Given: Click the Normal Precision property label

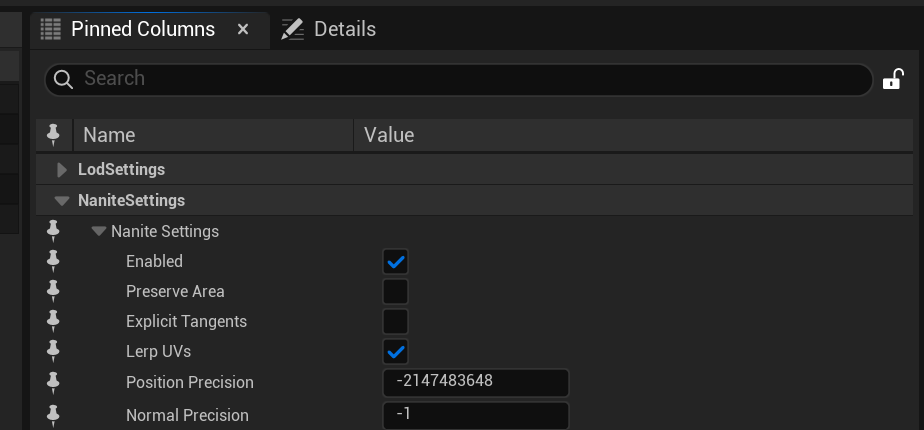Looking at the screenshot, I should tap(187, 415).
